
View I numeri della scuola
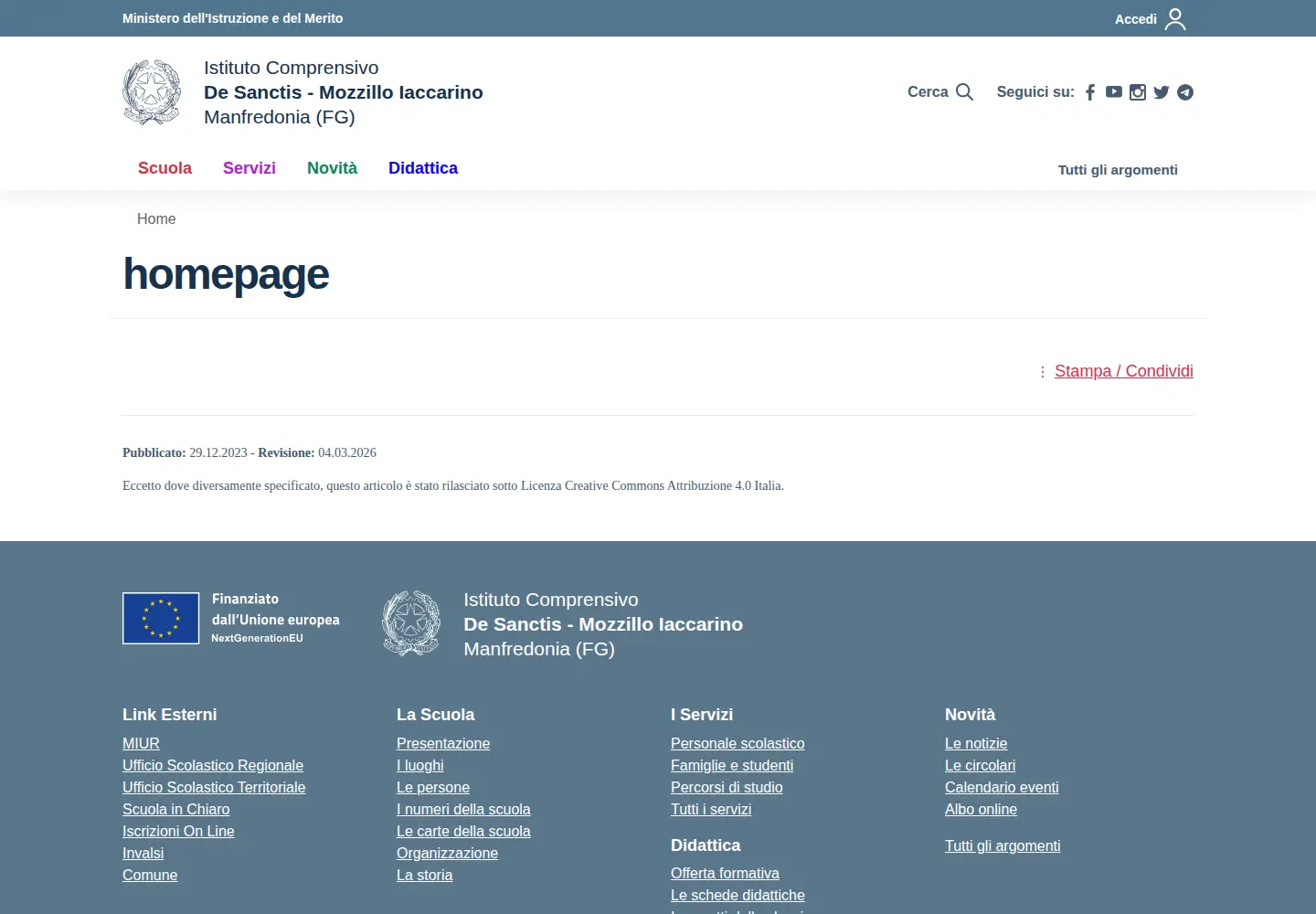(463, 810)
